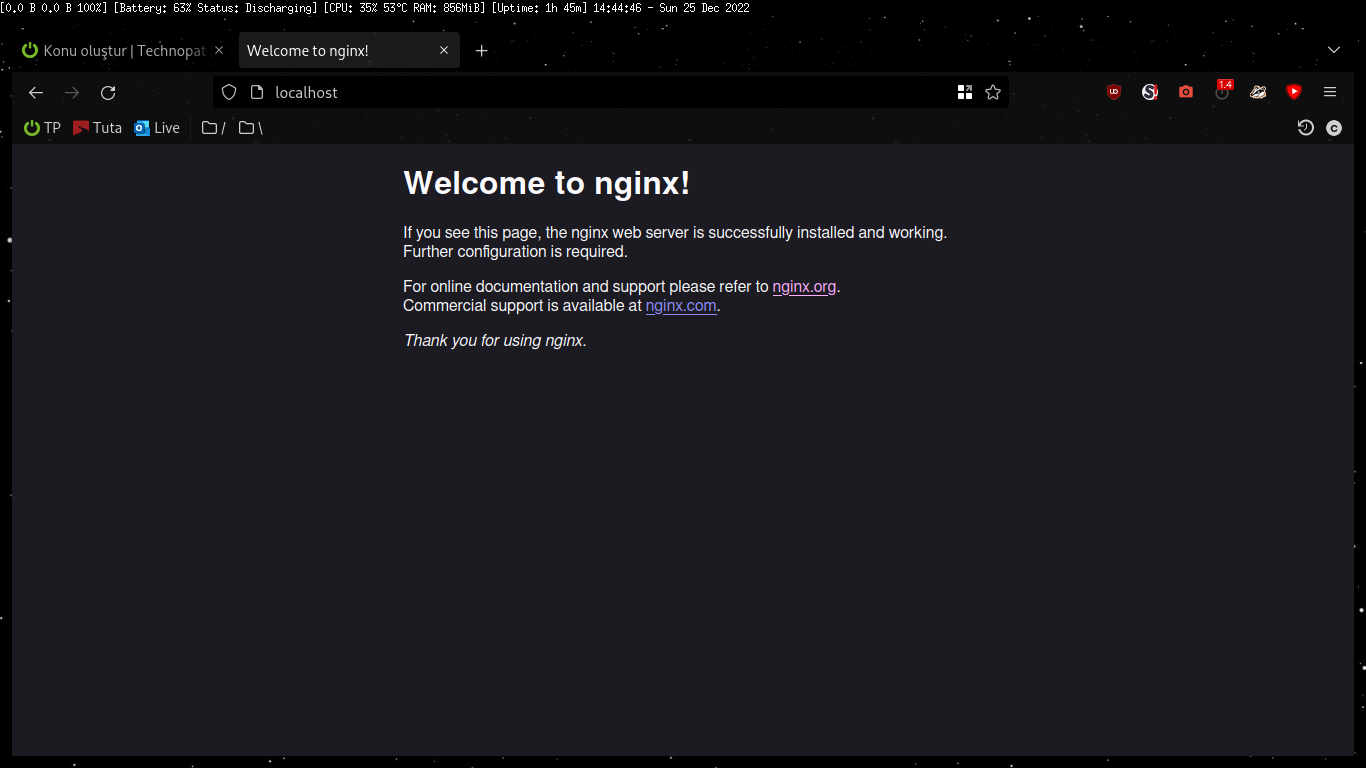Switch to the Konu oluştur | Technopat tab
The width and height of the screenshot is (1366, 768).
point(125,51)
